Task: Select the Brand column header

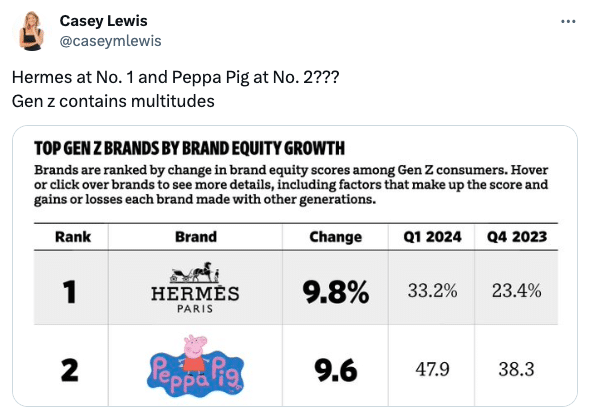Action: 196,237
